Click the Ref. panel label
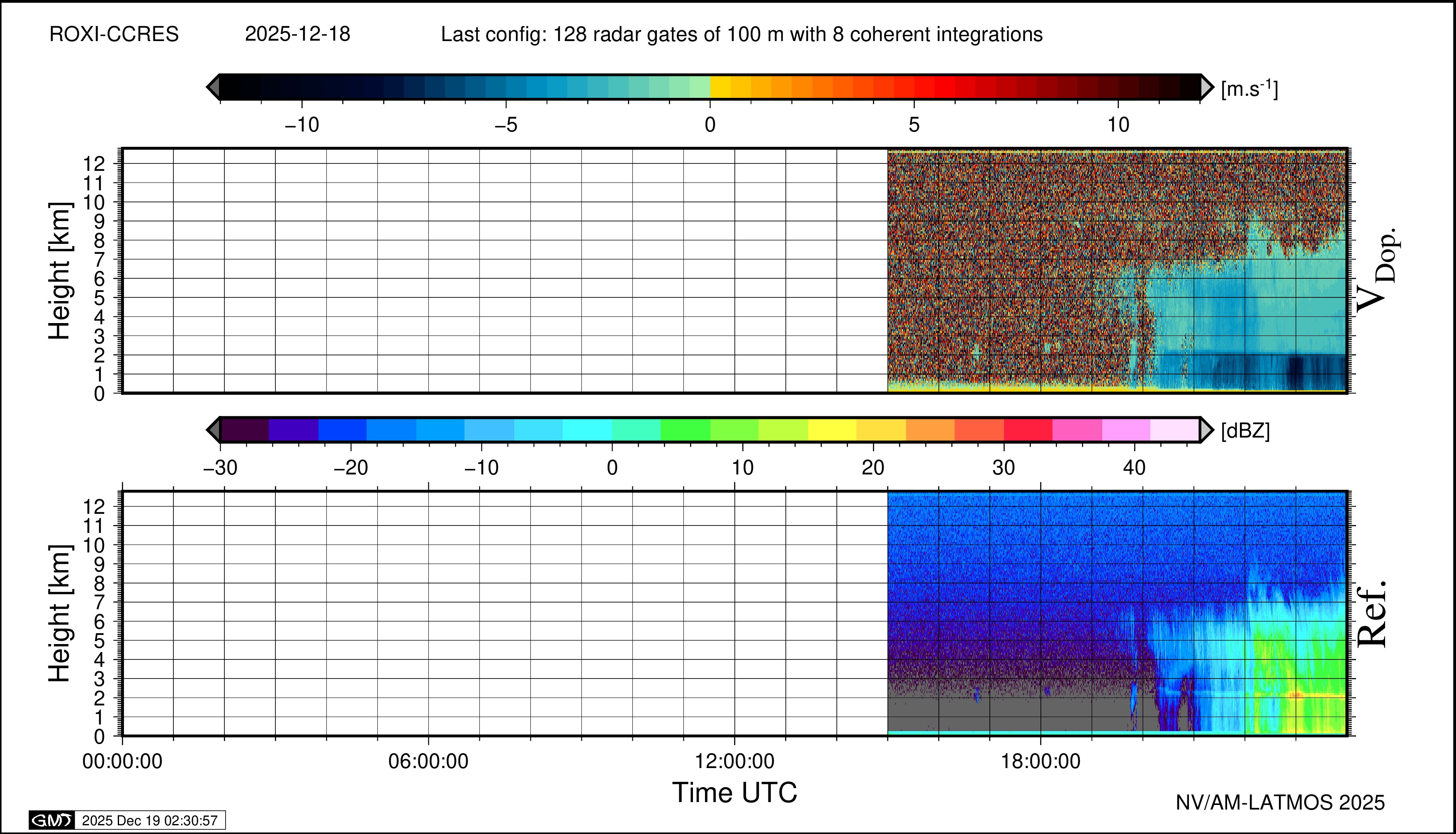 point(1372,614)
